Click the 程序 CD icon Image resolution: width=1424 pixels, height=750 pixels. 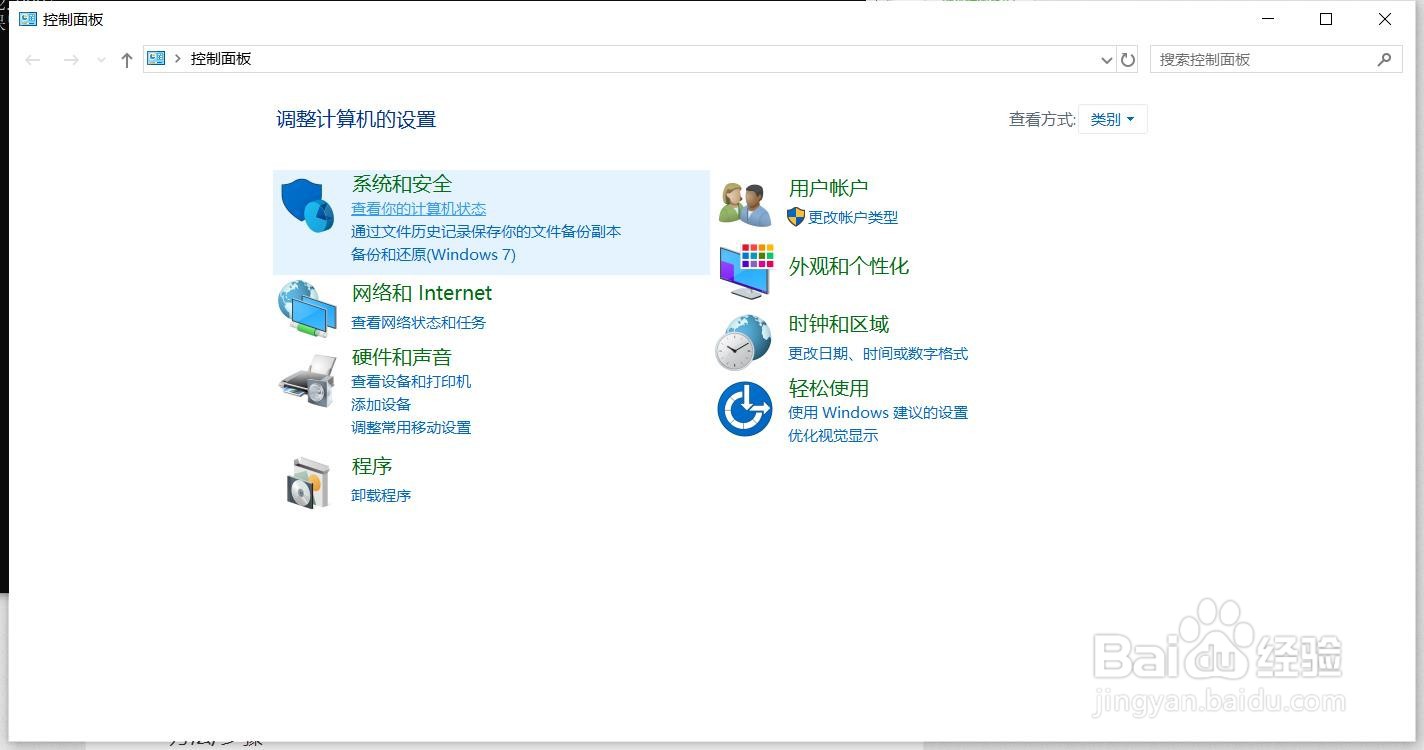(309, 482)
